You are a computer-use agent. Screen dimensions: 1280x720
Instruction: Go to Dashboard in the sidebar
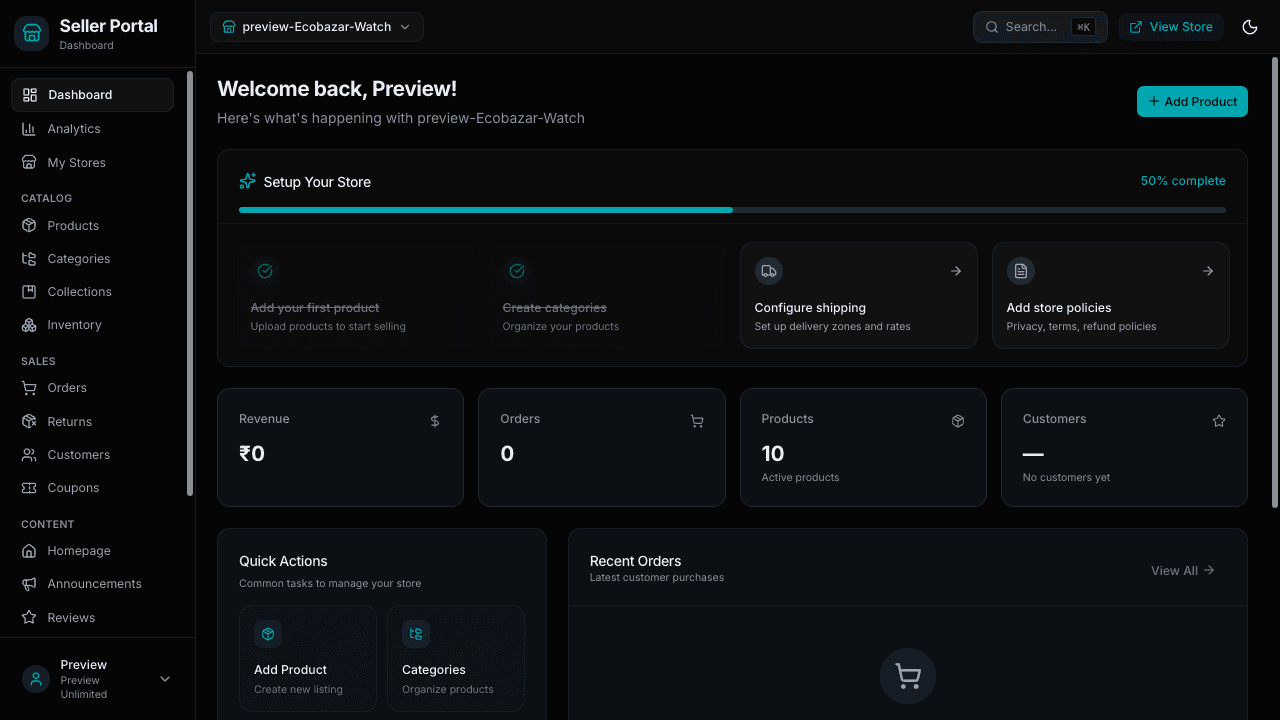click(92, 95)
